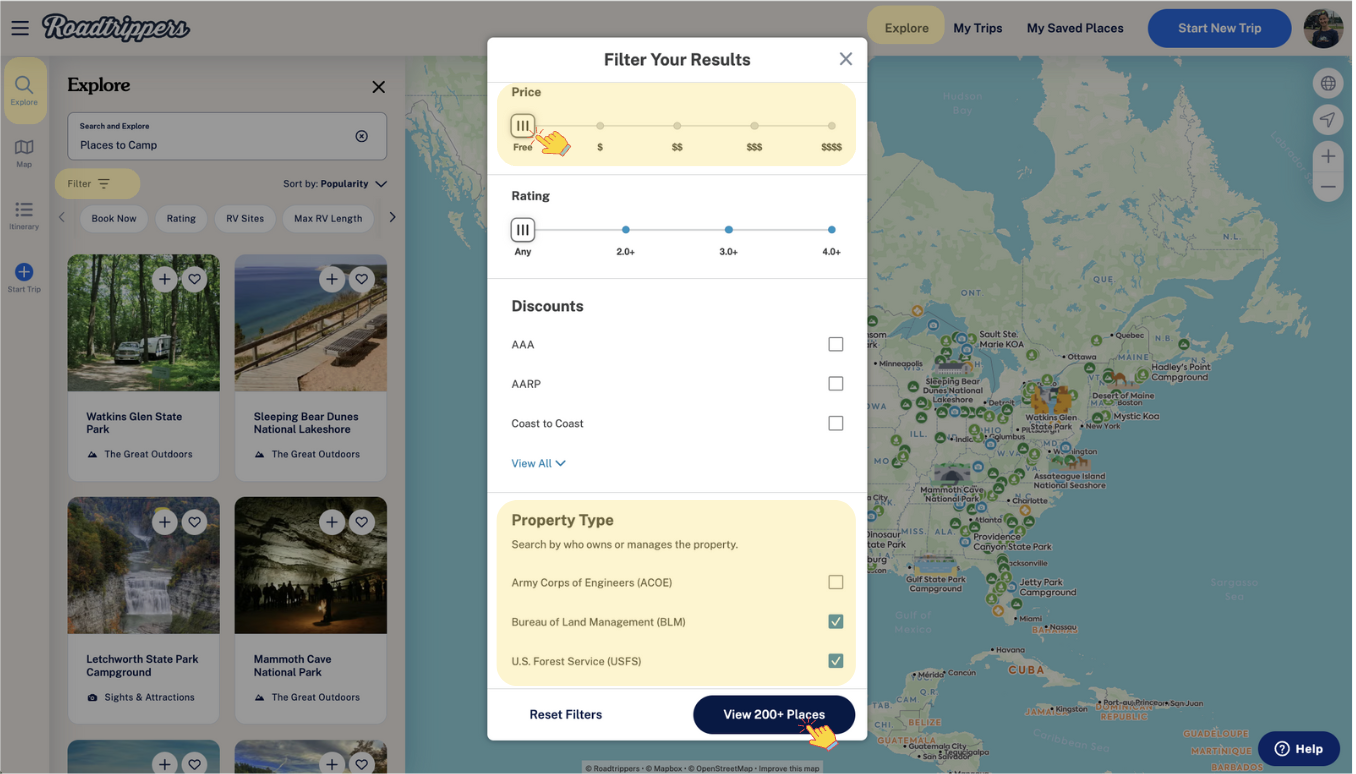Uncheck U.S. Forest Service (USFS)

836,660
